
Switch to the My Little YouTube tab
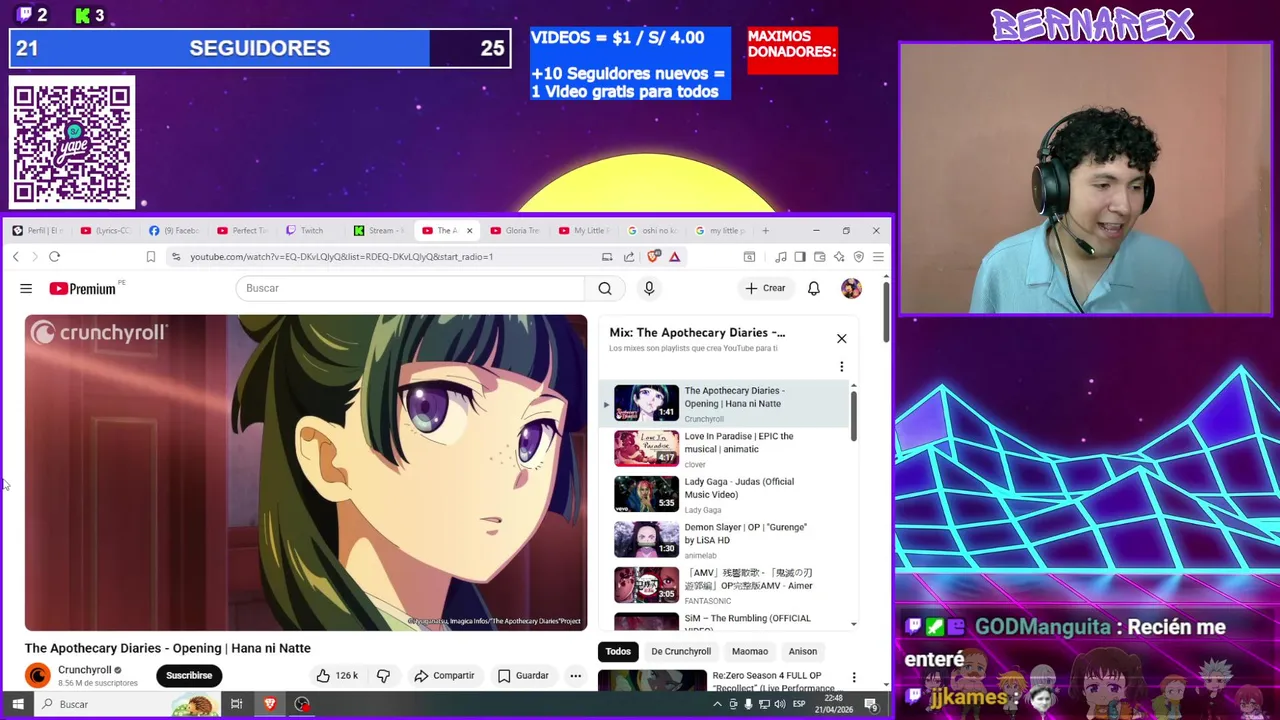pos(584,231)
